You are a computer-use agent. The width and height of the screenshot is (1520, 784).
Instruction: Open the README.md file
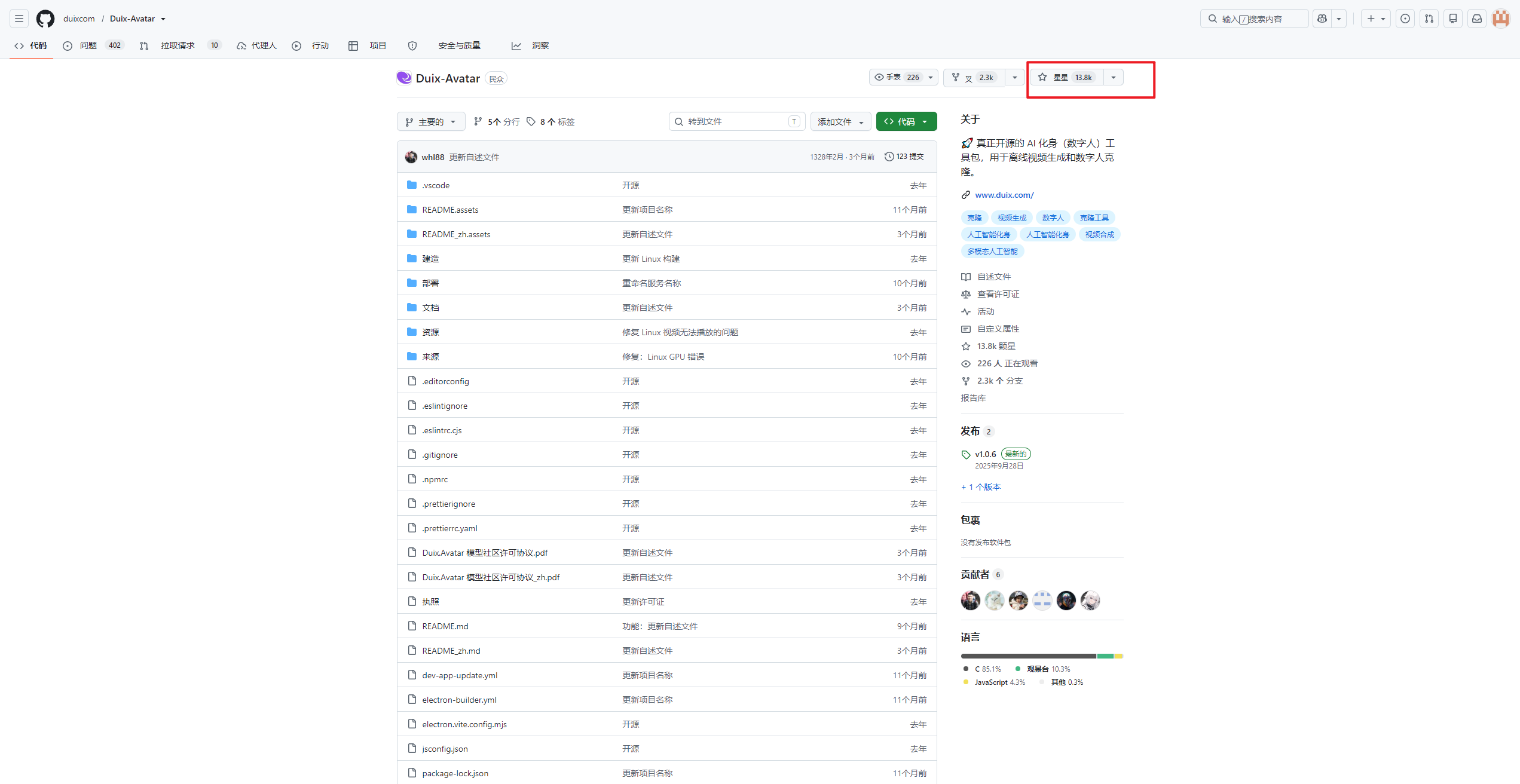point(445,626)
